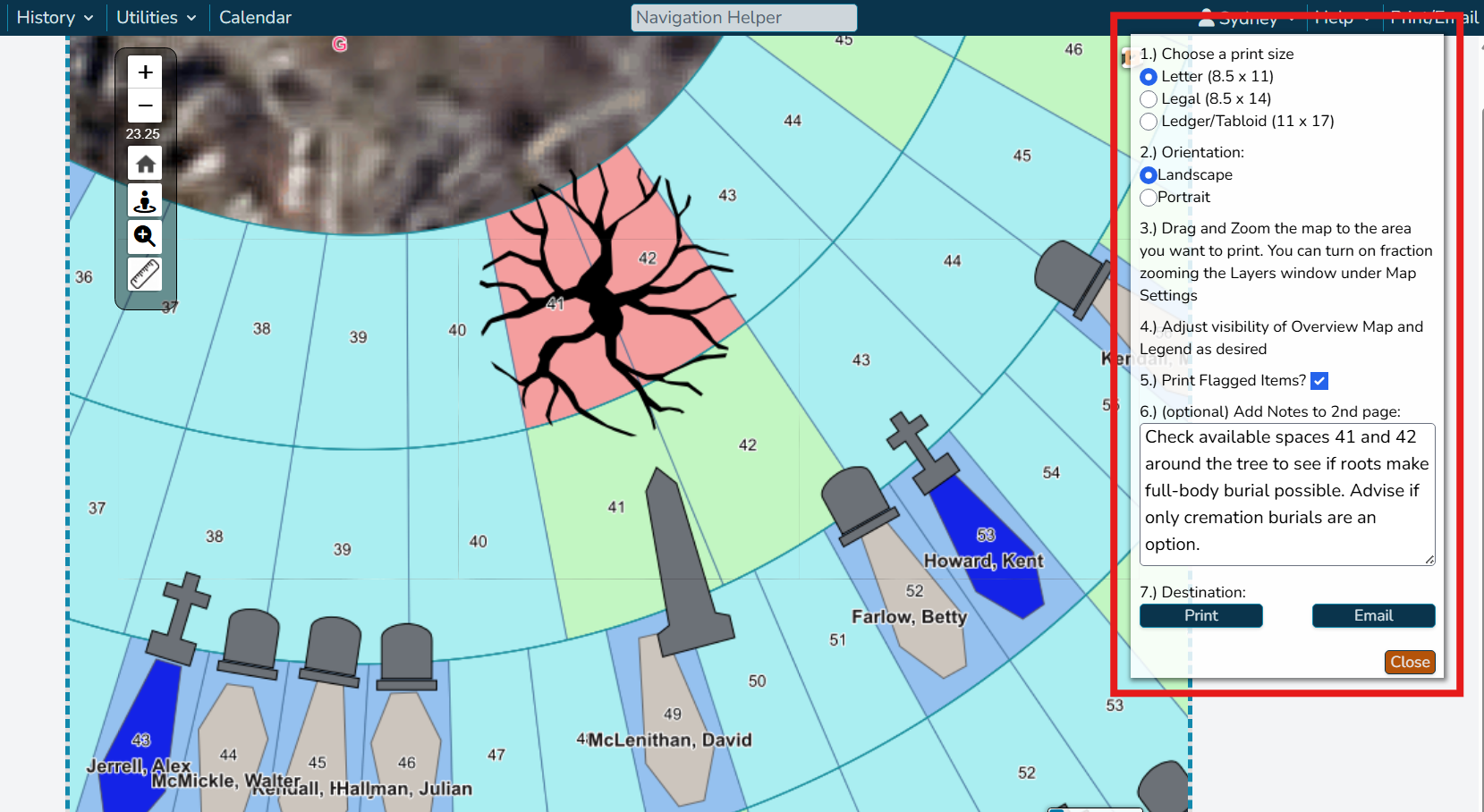Uncheck Print Flagged Items checkbox

tap(1319, 381)
